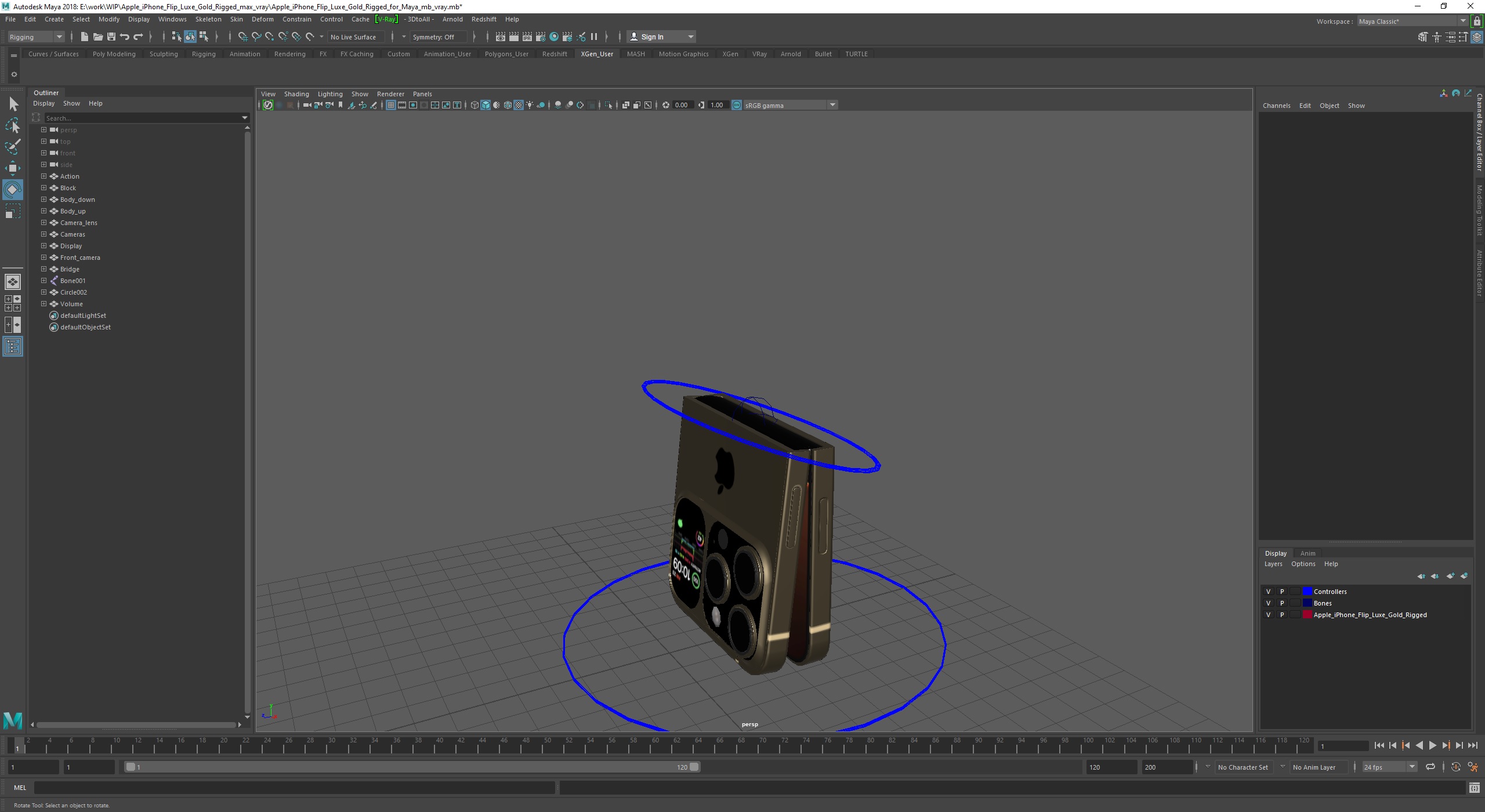This screenshot has height=812, width=1485.
Task: Open the 24 fps frame rate dropdown
Action: pyautogui.click(x=1389, y=767)
